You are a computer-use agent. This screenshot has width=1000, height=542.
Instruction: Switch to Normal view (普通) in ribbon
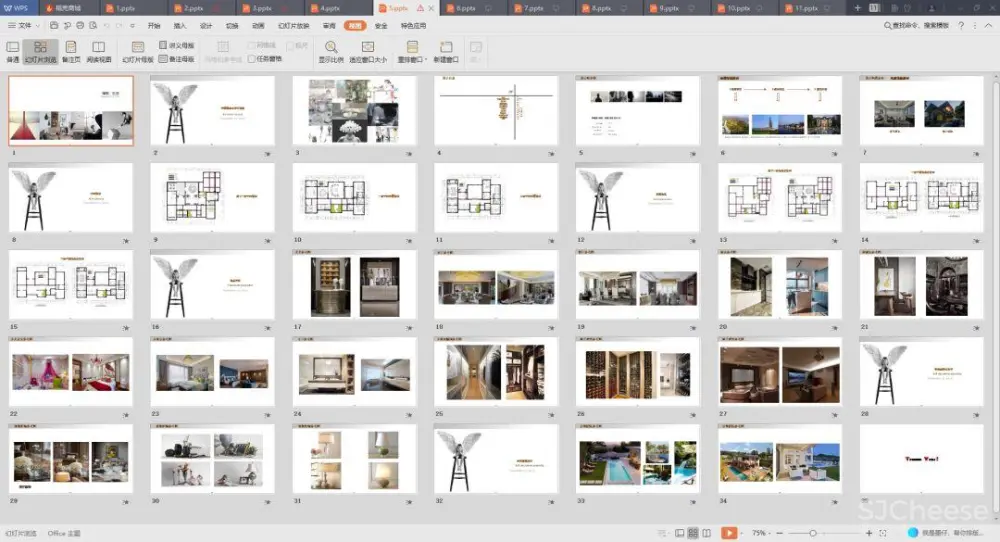pos(12,49)
